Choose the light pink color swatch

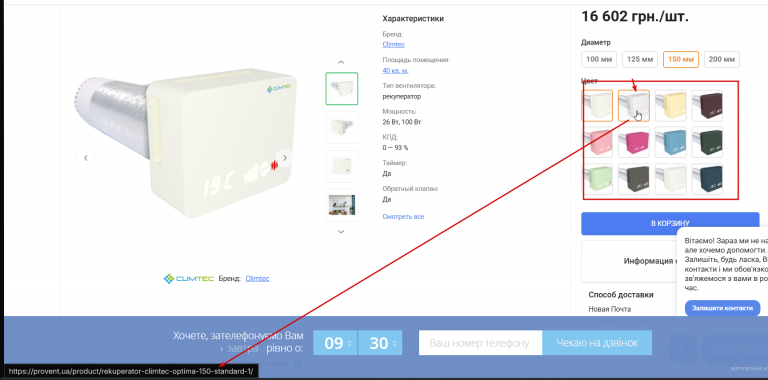pos(597,142)
